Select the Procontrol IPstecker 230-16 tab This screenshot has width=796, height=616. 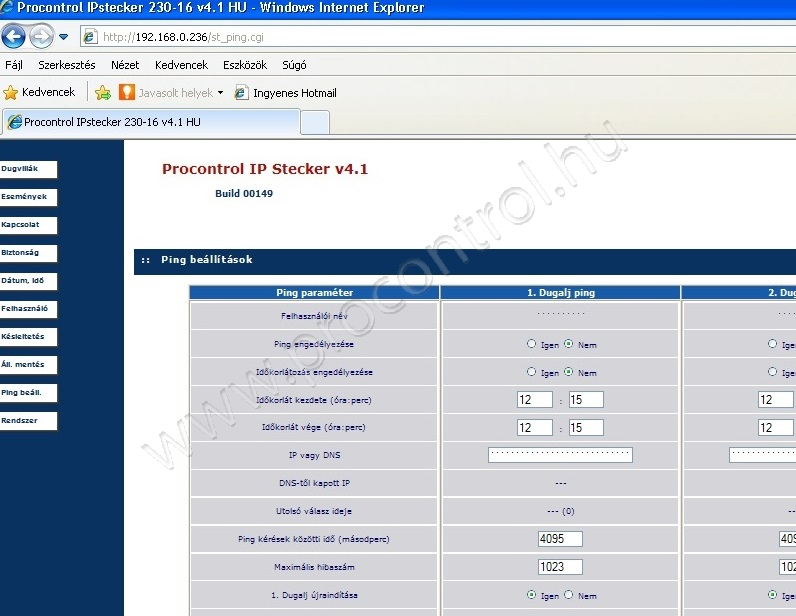click(151, 122)
